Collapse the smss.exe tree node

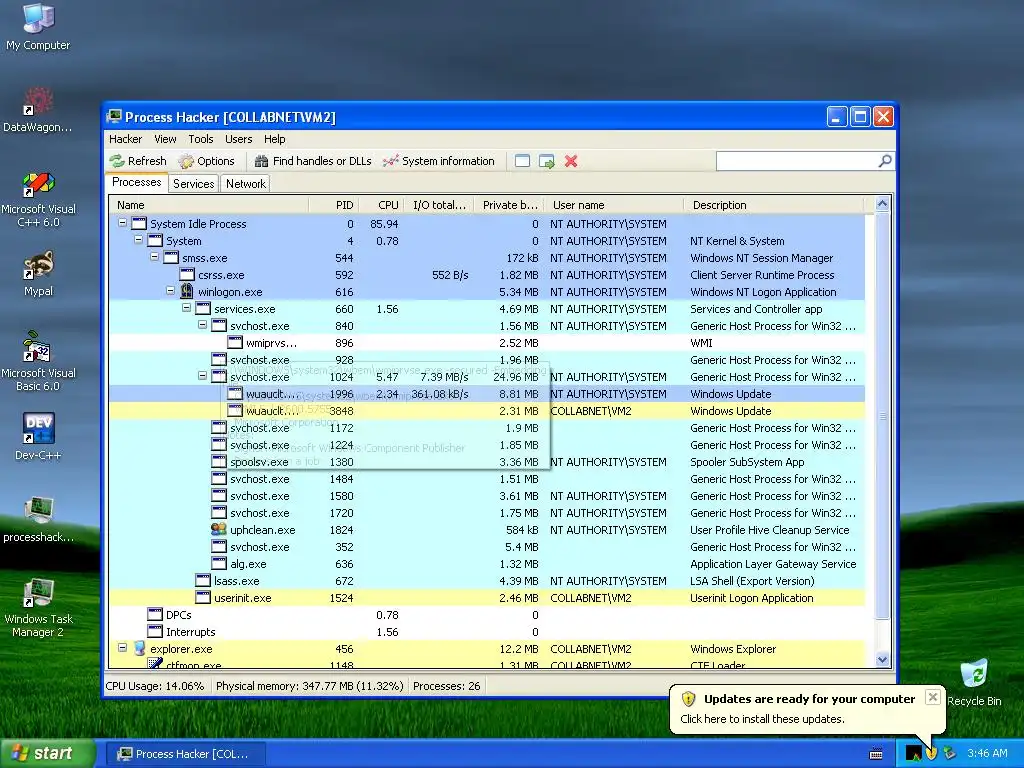(154, 257)
